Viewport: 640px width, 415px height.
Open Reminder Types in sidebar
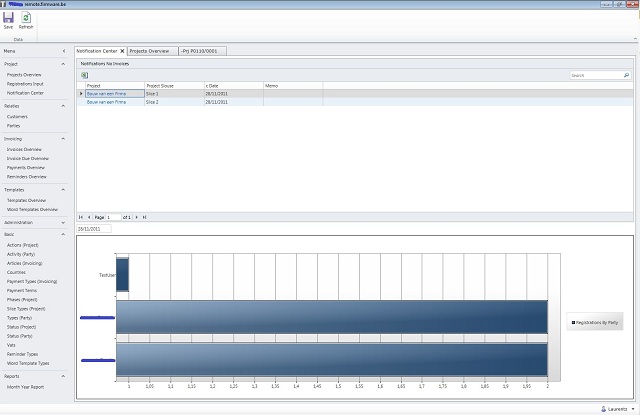22,354
